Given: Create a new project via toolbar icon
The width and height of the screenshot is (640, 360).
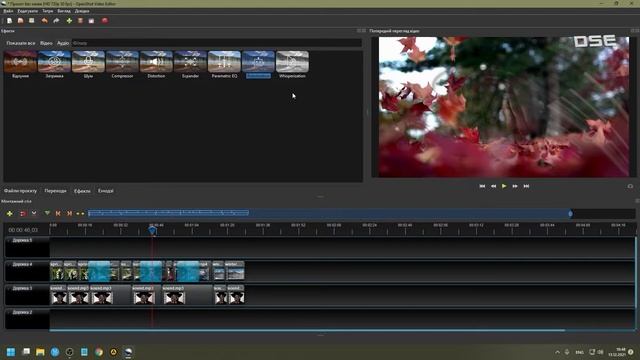Looking at the screenshot, I should click(9, 20).
